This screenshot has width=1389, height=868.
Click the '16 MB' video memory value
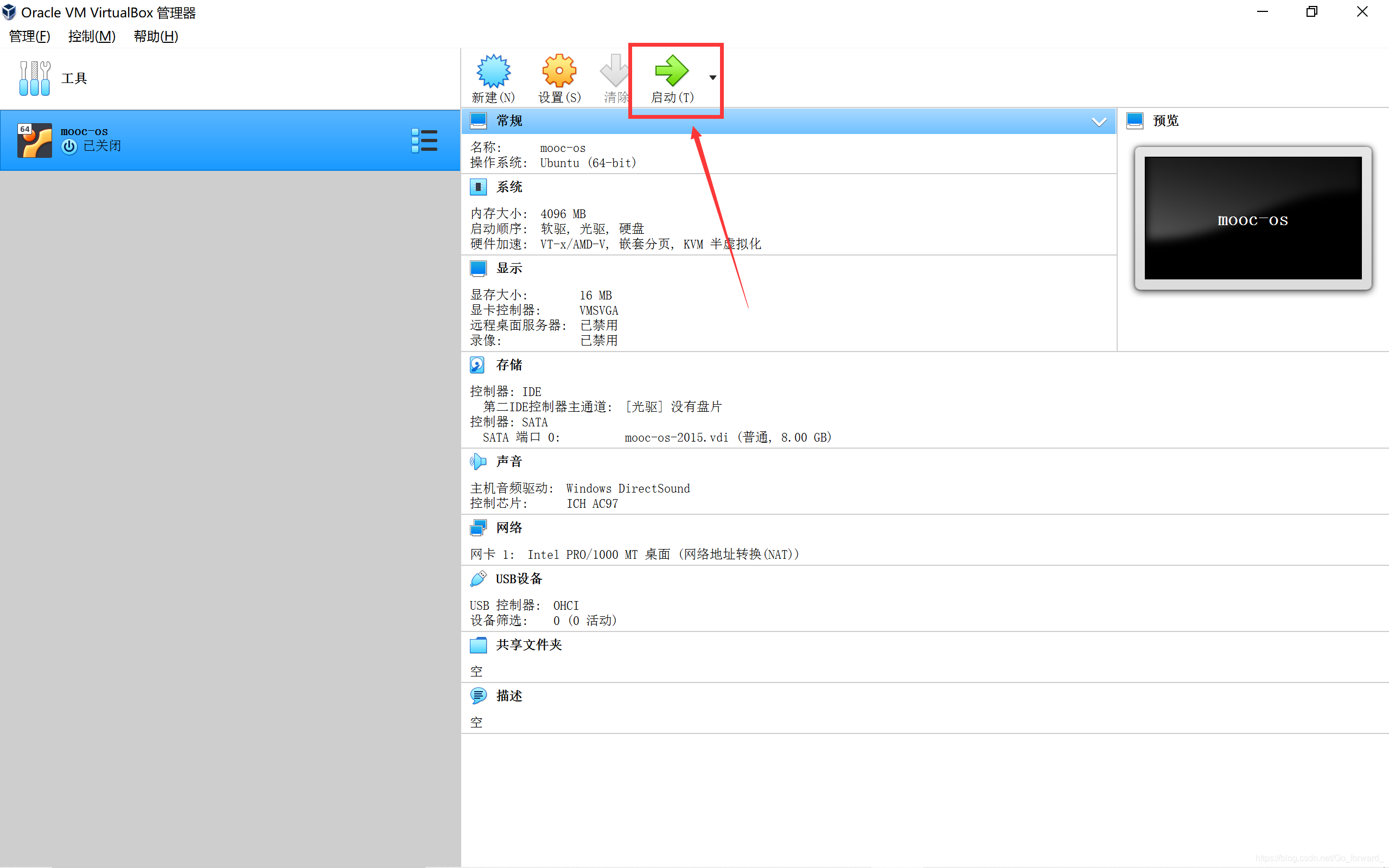[595, 296]
